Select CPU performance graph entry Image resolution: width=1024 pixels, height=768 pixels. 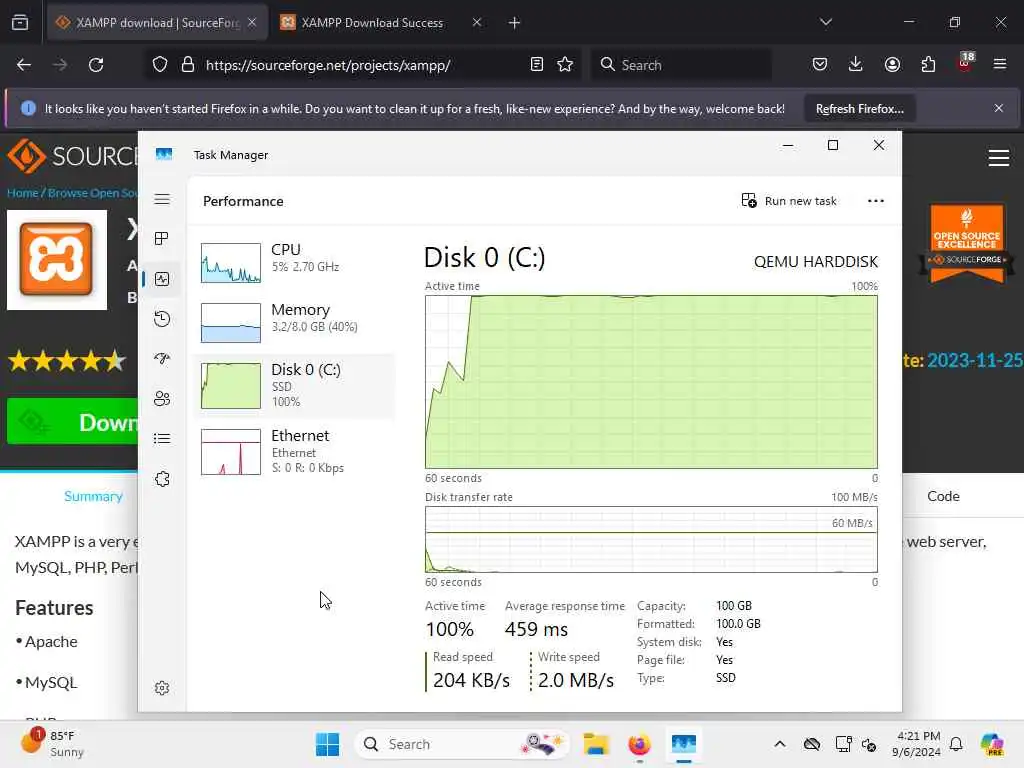coord(294,263)
